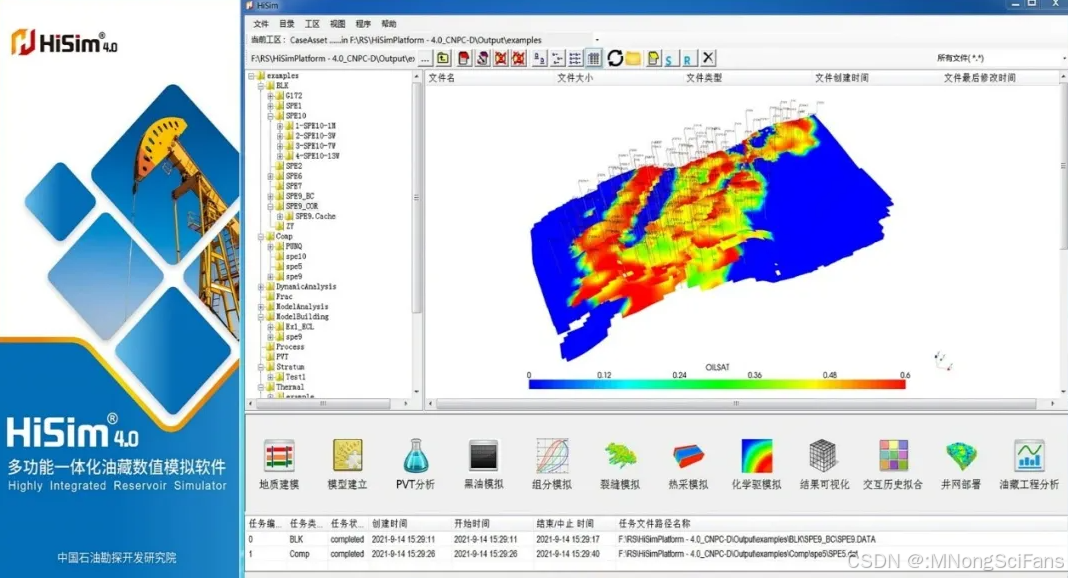Image resolution: width=1068 pixels, height=578 pixels.
Task: Expand the SPE9_BC folder node
Action: (270, 196)
